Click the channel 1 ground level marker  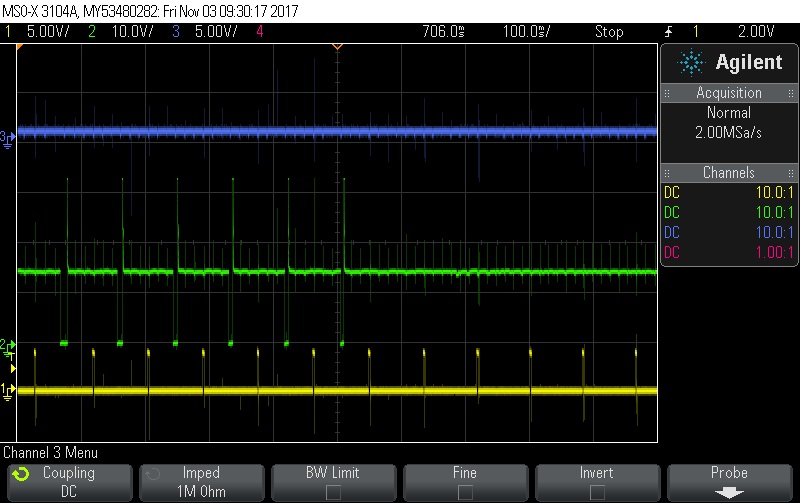(7, 389)
